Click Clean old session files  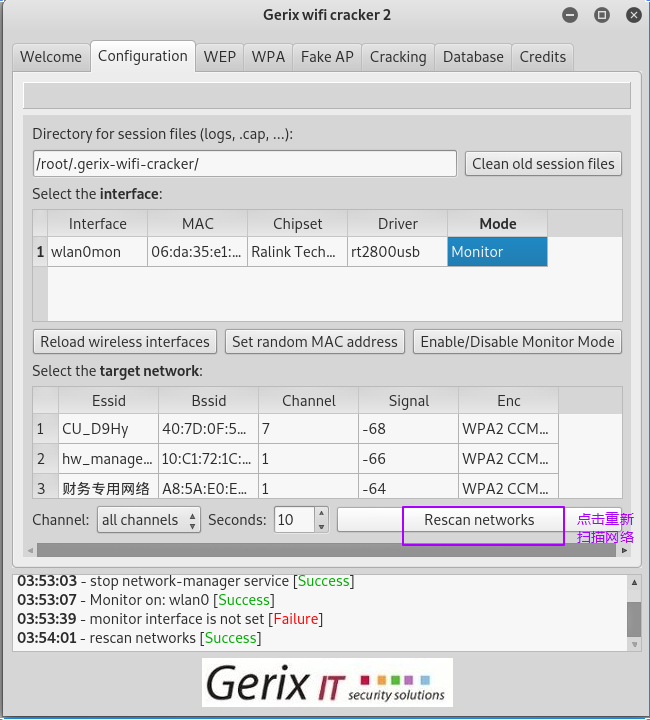coord(543,164)
